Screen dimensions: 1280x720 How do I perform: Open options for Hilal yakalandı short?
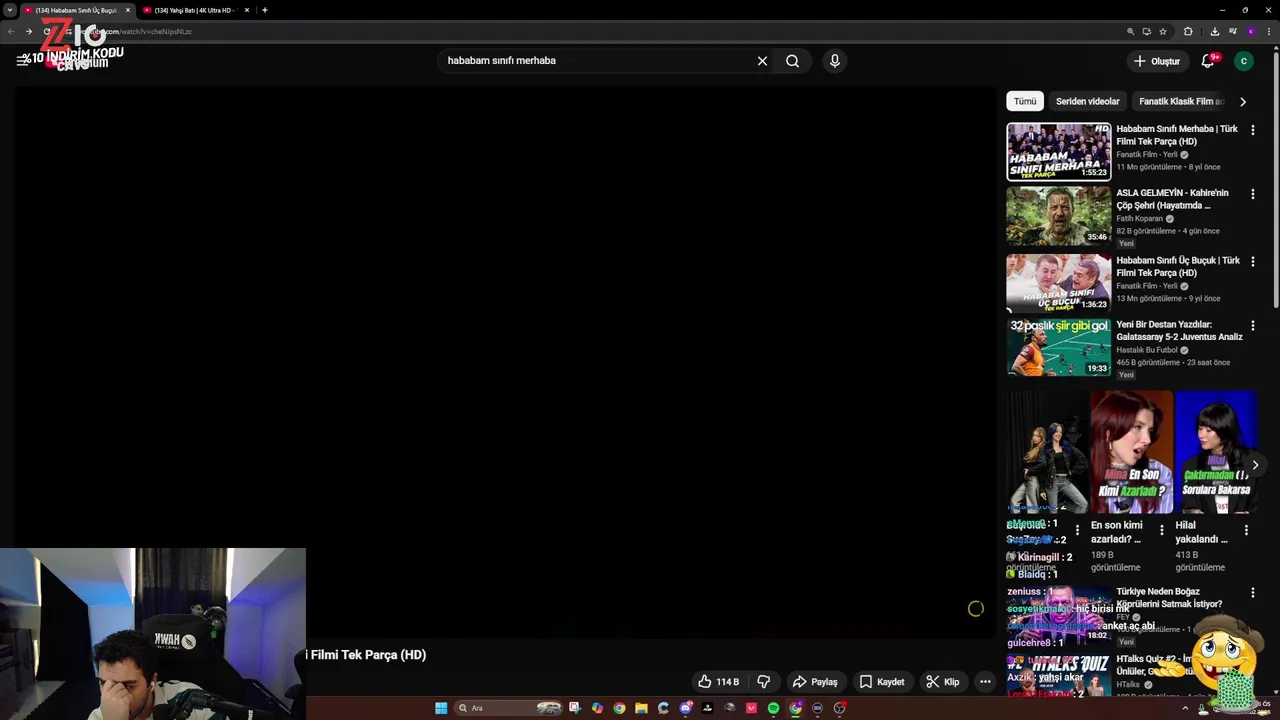(1246, 531)
